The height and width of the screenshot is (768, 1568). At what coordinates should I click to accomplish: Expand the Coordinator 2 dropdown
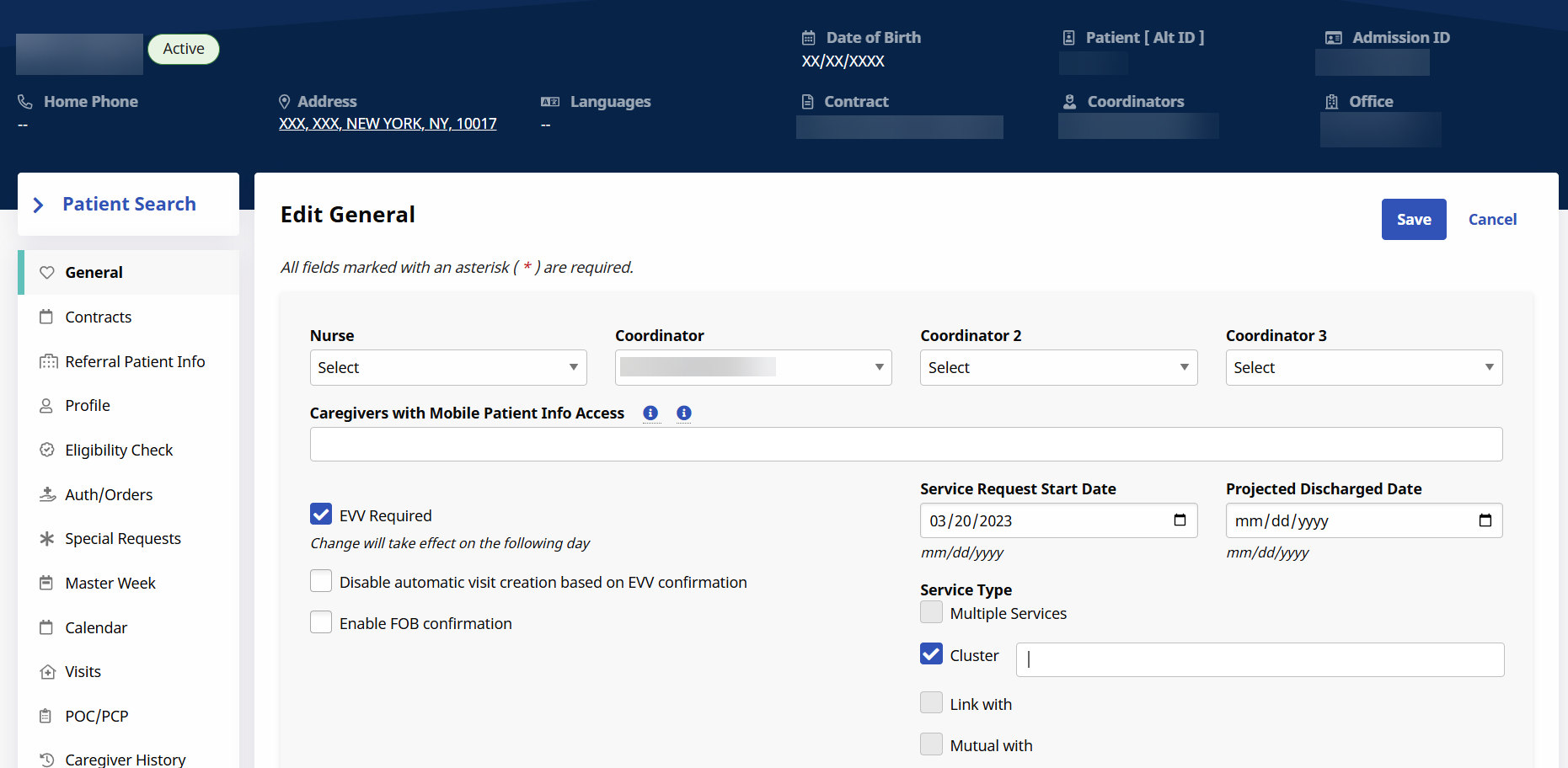click(x=1058, y=368)
